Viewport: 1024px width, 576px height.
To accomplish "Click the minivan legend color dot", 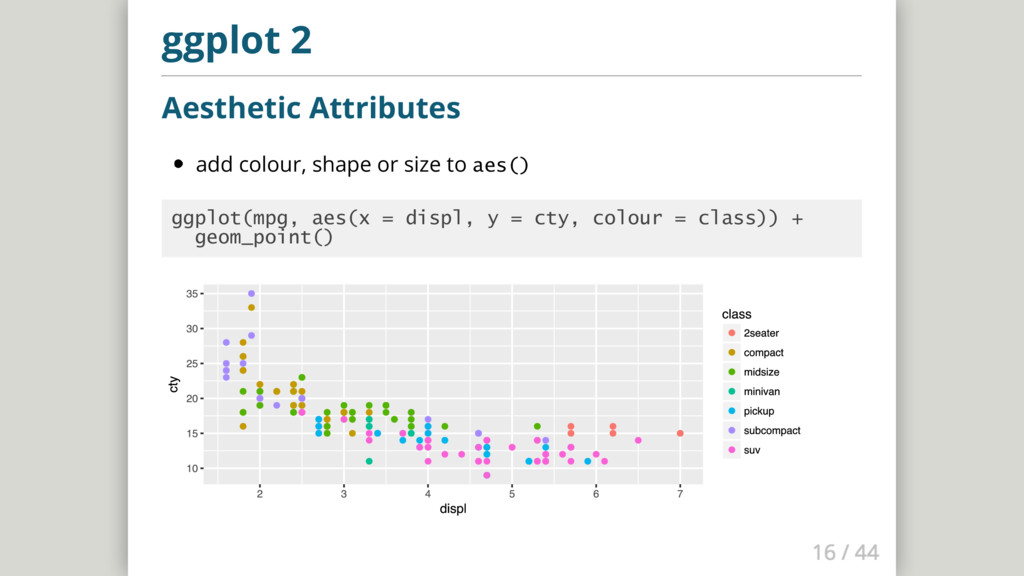I will (x=732, y=391).
